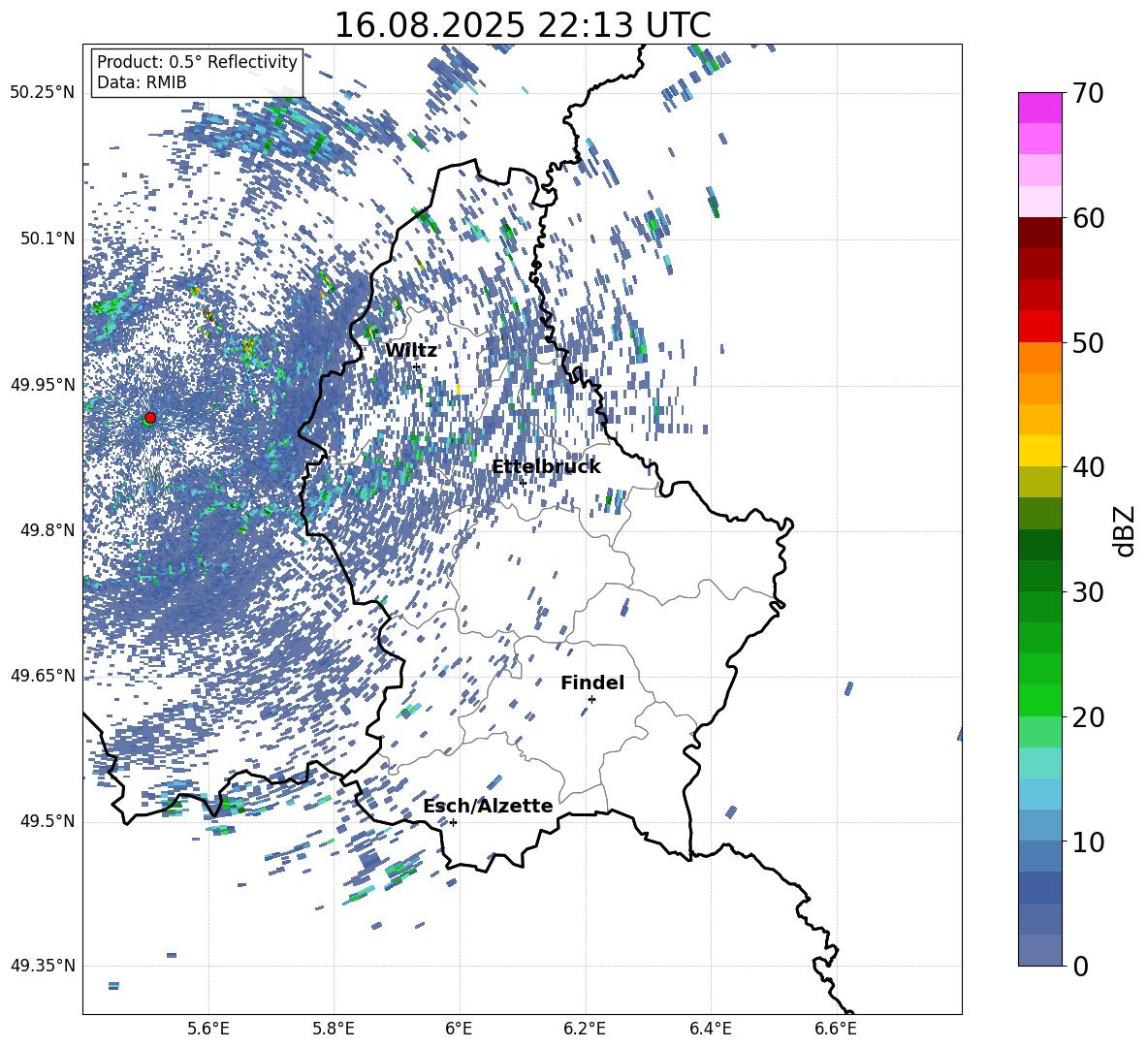The height and width of the screenshot is (1048, 1148).
Task: Click the yellow colorbar segment above 40
Action: pos(1040,451)
